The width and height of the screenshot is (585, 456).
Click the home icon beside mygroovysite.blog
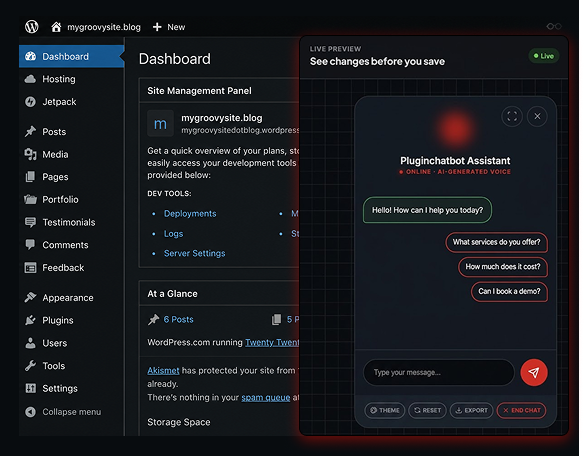[56, 27]
